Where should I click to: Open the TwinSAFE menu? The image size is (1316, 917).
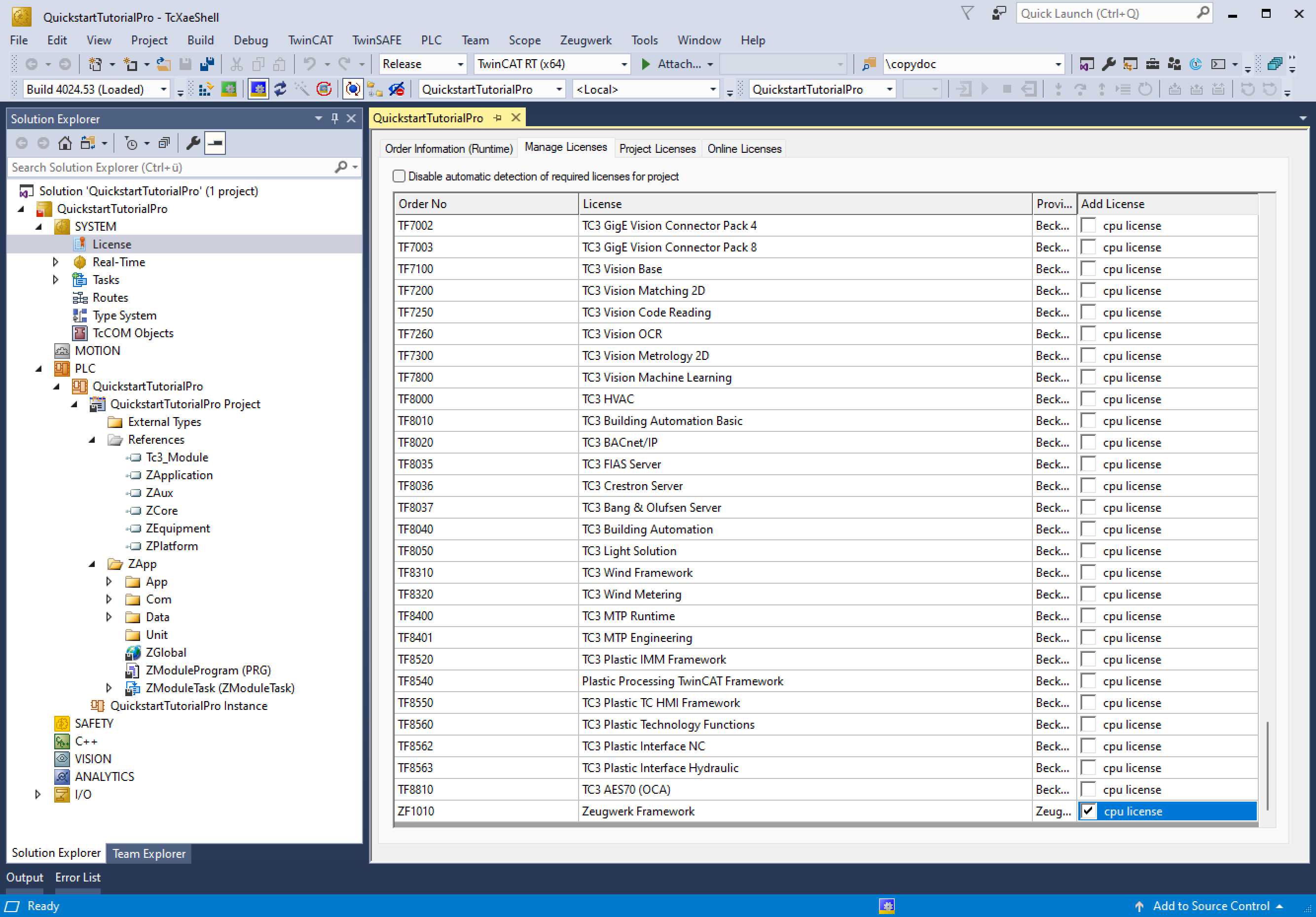click(x=376, y=40)
